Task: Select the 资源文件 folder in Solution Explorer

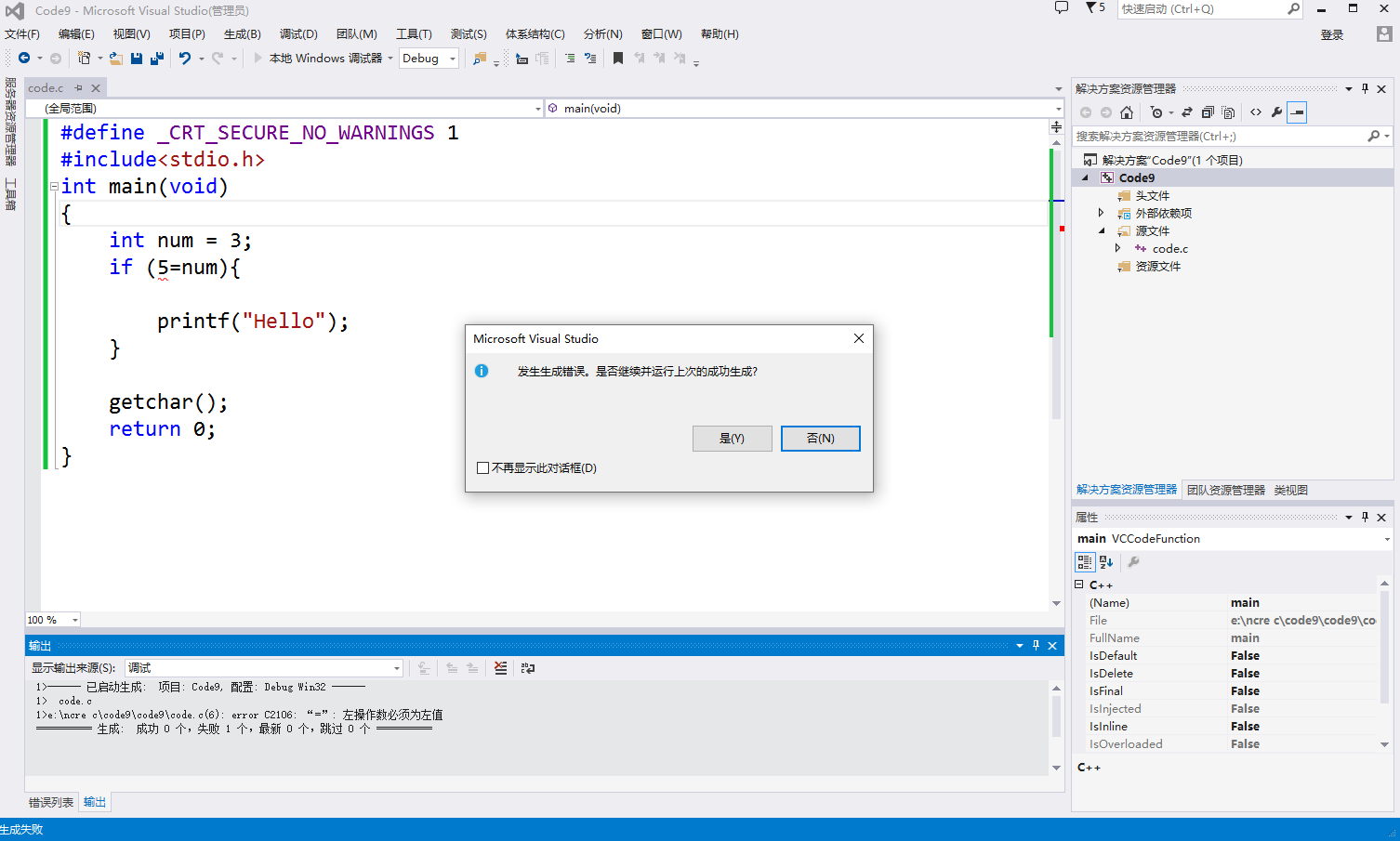Action: click(x=1158, y=267)
